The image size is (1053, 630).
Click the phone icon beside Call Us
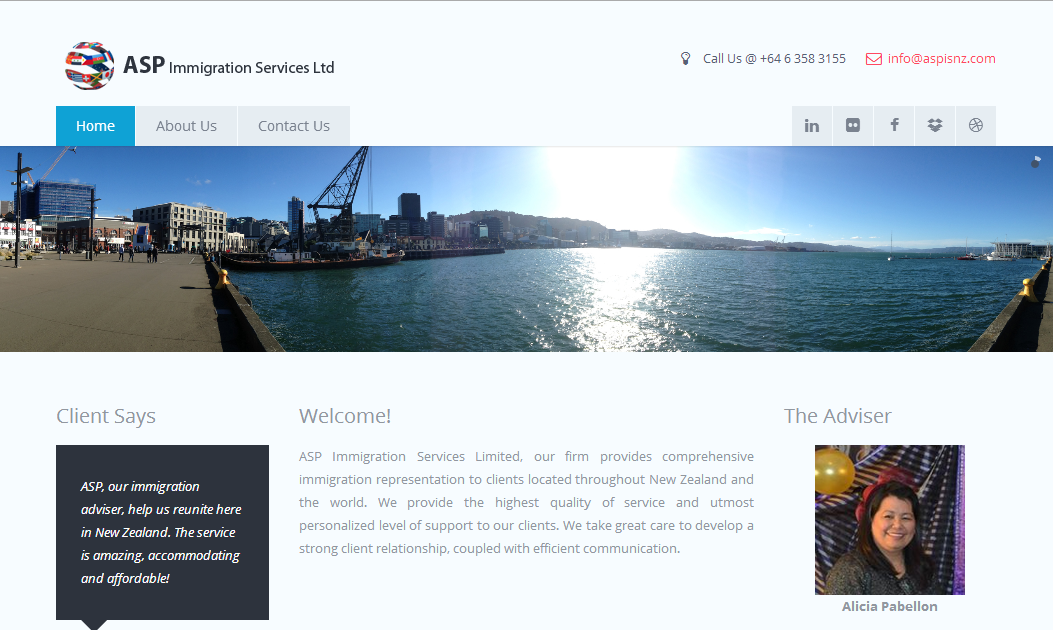click(x=685, y=58)
